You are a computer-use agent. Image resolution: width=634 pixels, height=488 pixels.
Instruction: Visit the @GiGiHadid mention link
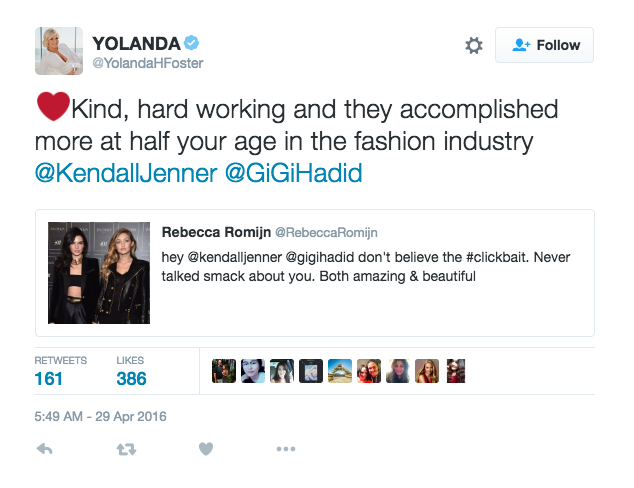click(x=293, y=173)
